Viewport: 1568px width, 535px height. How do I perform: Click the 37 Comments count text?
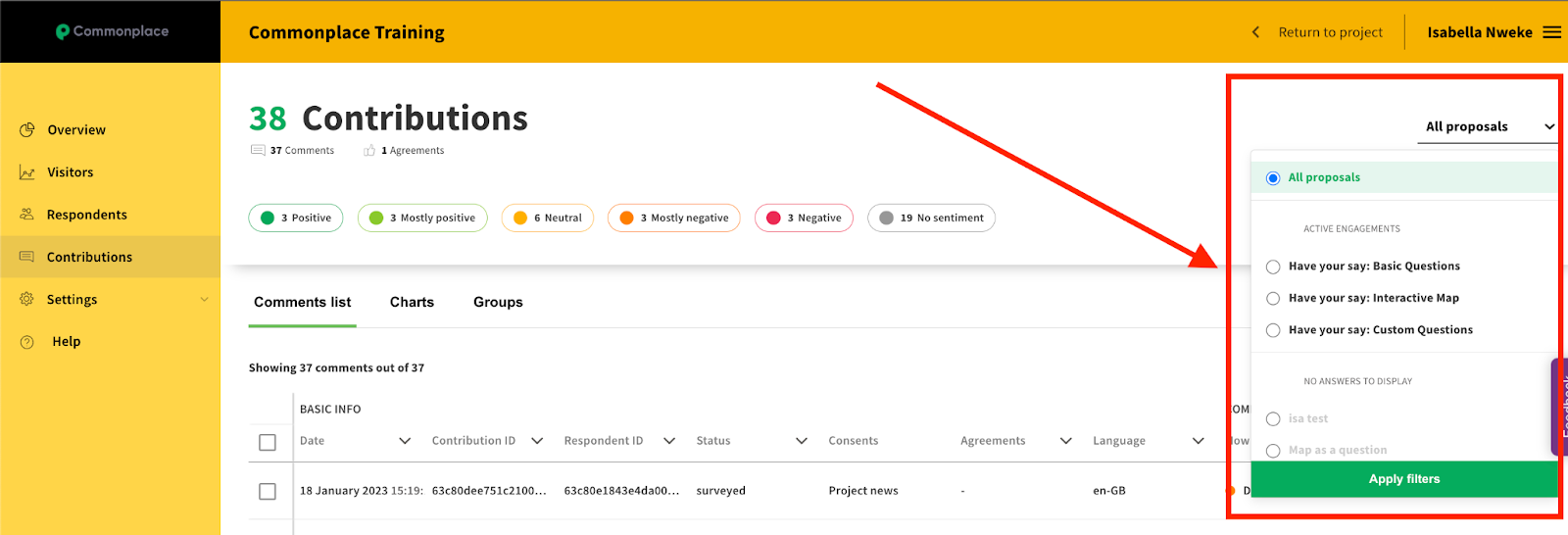pyautogui.click(x=302, y=151)
